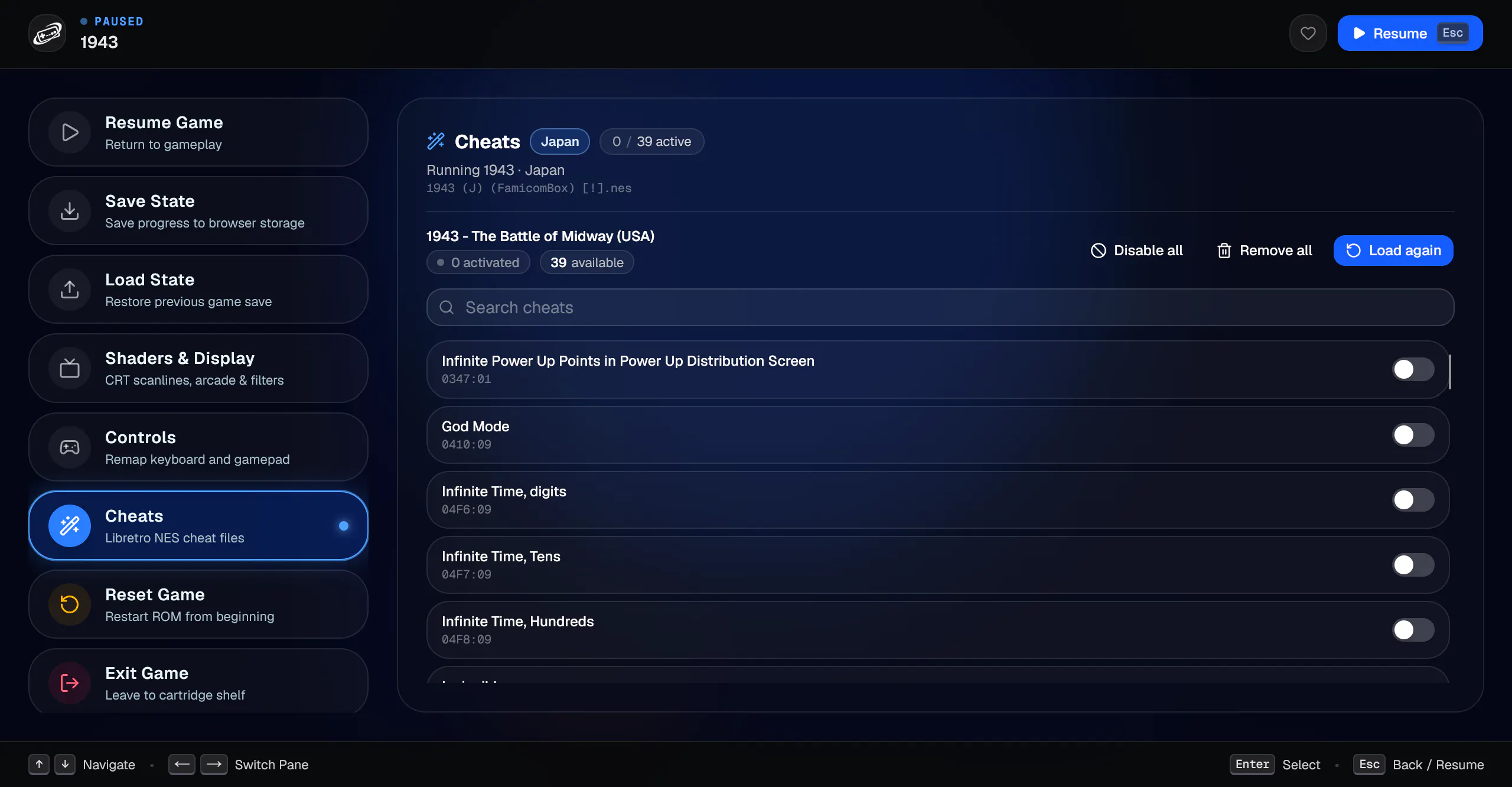Click the wand icon in Cheats panel header

(436, 141)
